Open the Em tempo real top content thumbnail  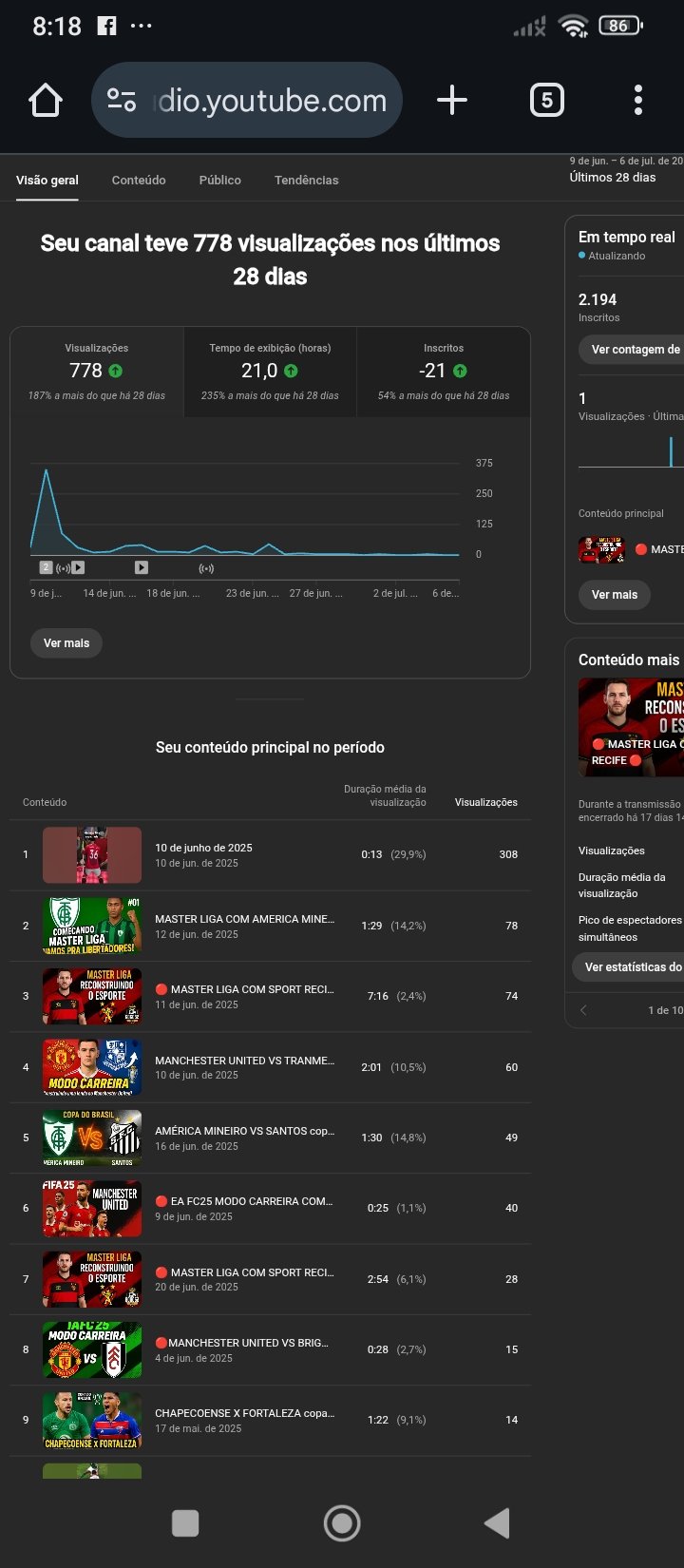coord(601,549)
